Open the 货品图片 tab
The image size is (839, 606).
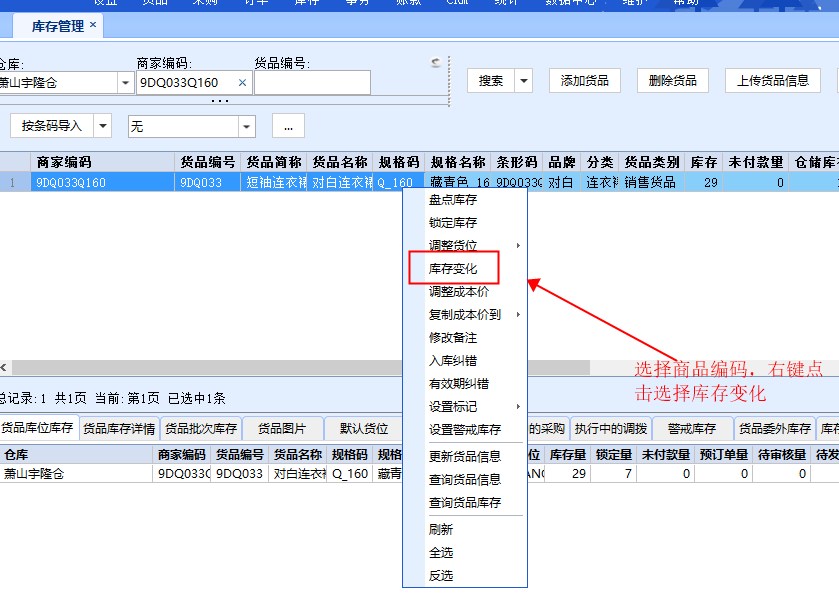click(282, 429)
